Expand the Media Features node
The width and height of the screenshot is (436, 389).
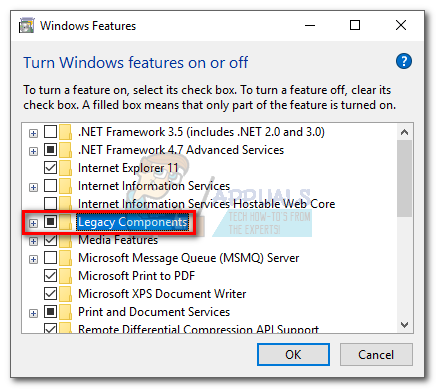(33, 241)
